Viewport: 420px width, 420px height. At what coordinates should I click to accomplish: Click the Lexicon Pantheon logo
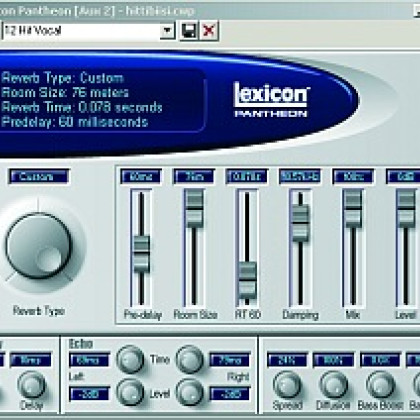coord(271,99)
